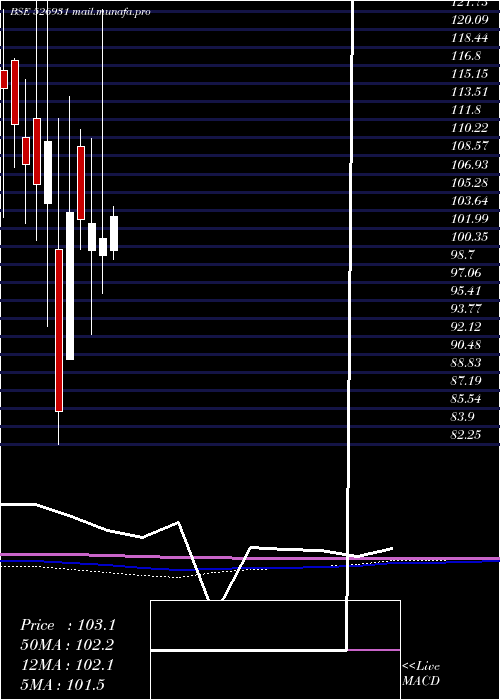Screen dimensions: 500x700
Task: Click the 12MA : 102.1 readout
Action: [68, 665]
